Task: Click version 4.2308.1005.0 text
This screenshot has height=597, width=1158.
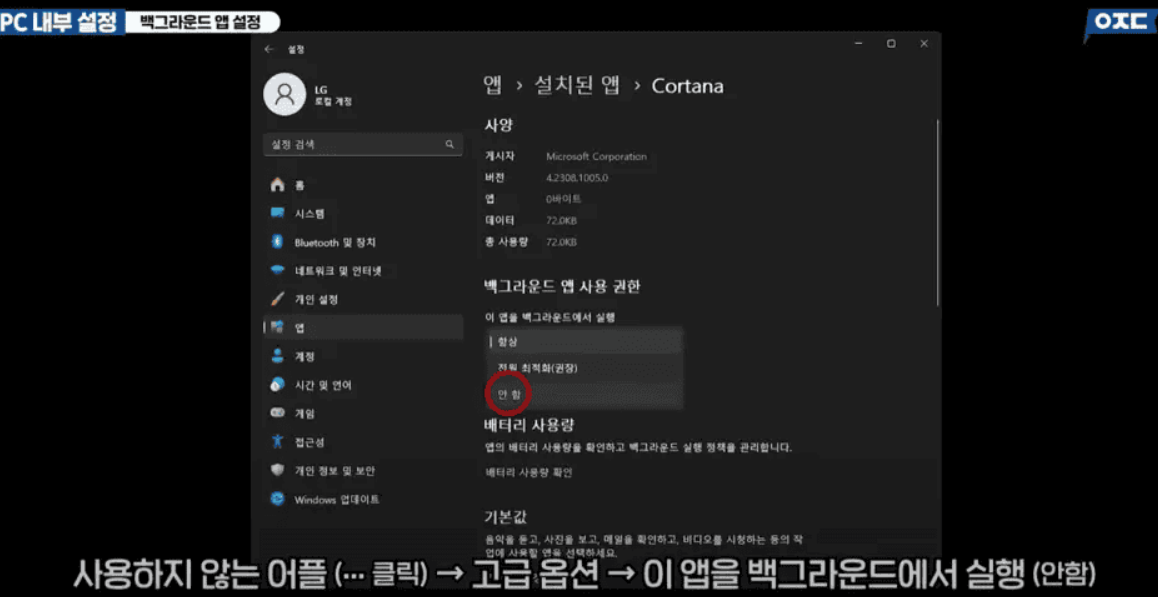Action: [577, 178]
